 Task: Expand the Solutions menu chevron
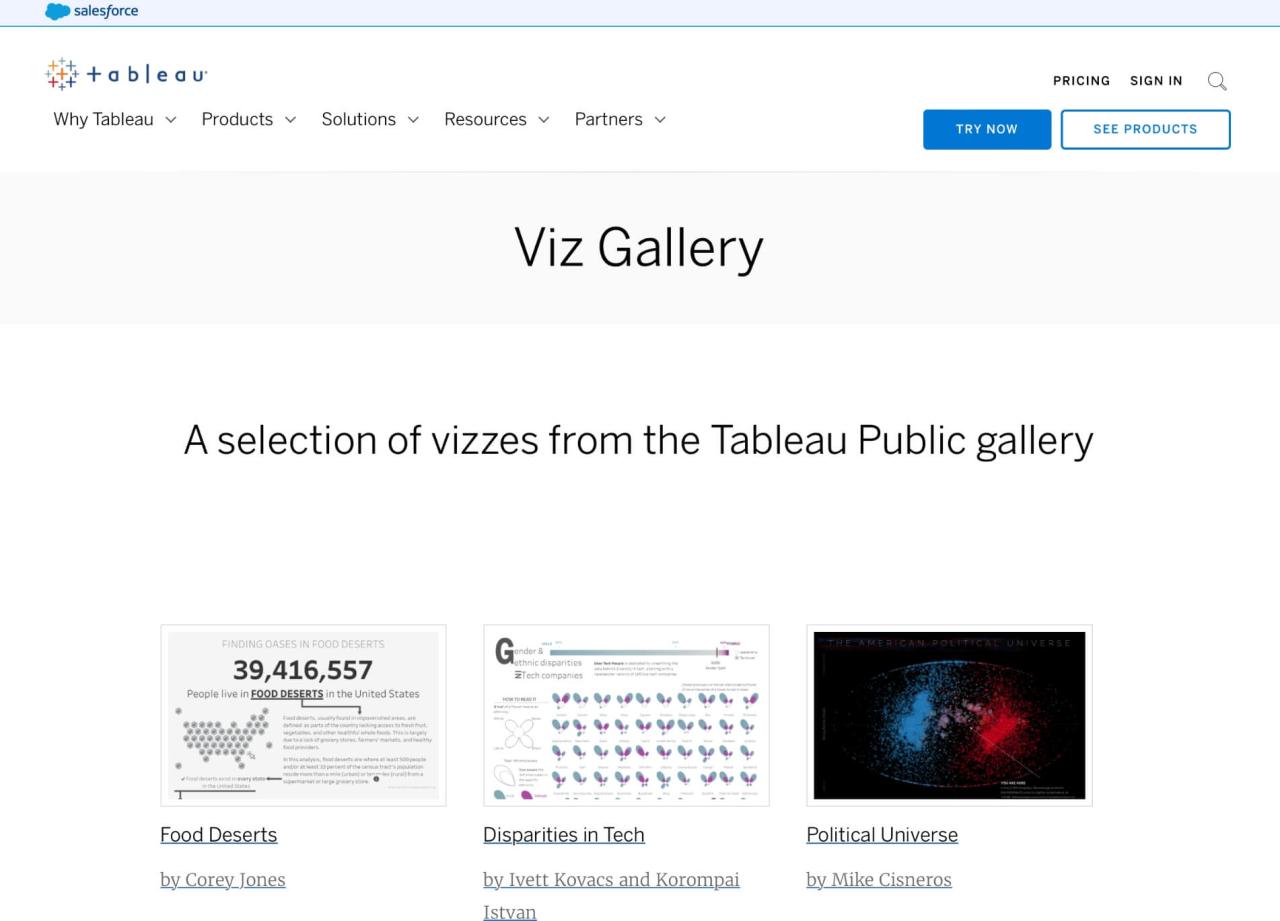click(412, 120)
